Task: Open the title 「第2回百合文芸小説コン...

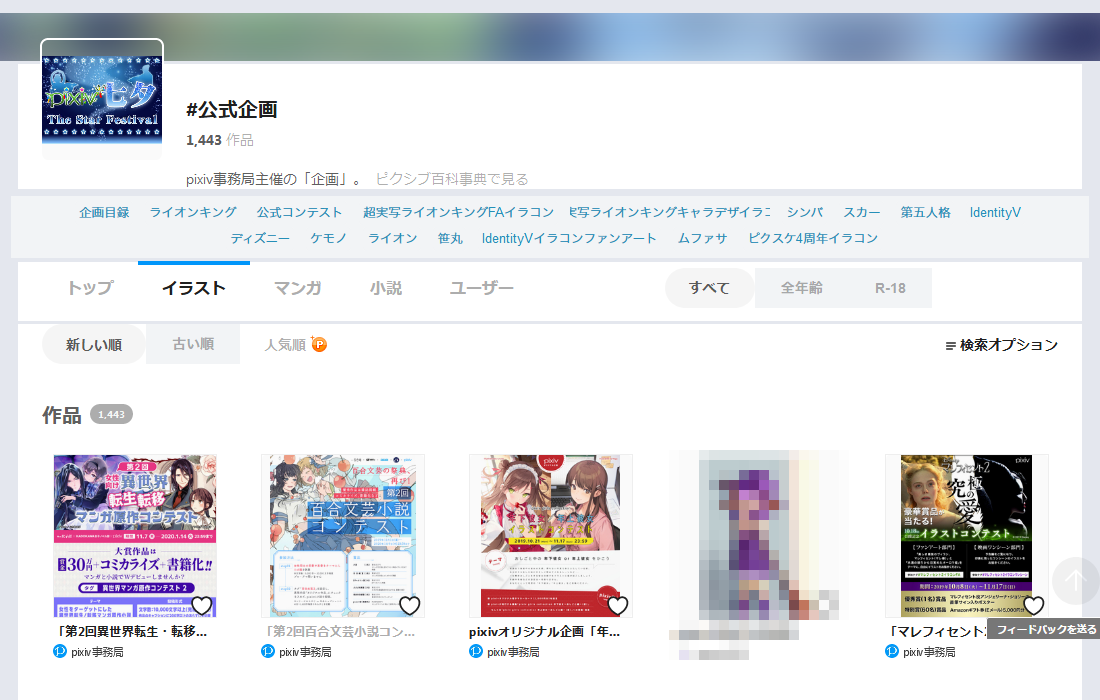Action: click(x=339, y=631)
